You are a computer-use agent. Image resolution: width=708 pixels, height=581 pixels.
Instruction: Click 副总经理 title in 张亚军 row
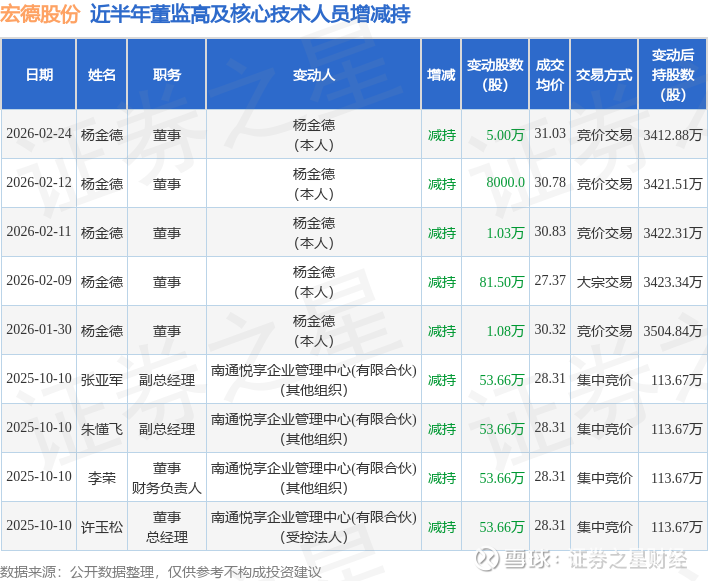coord(167,380)
